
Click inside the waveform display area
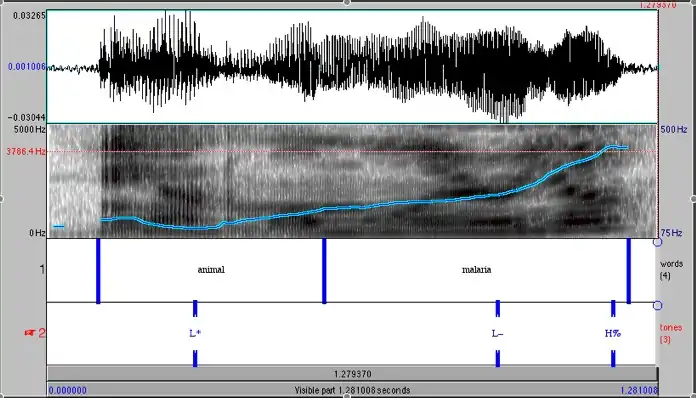tap(352, 67)
